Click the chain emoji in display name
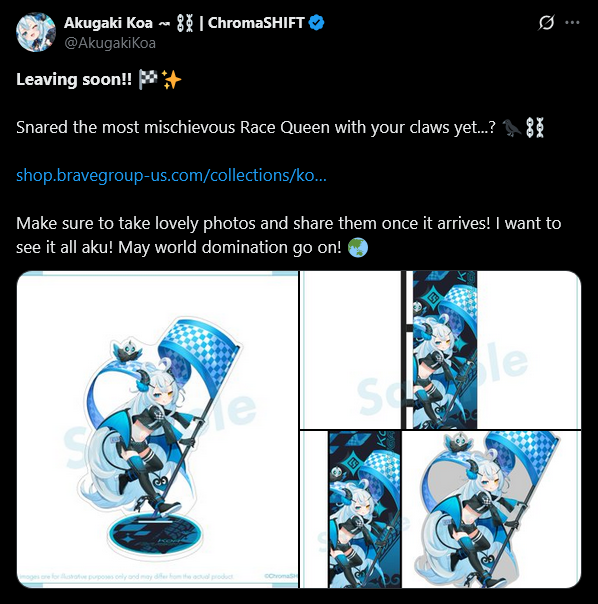598x604 pixels. click(184, 23)
